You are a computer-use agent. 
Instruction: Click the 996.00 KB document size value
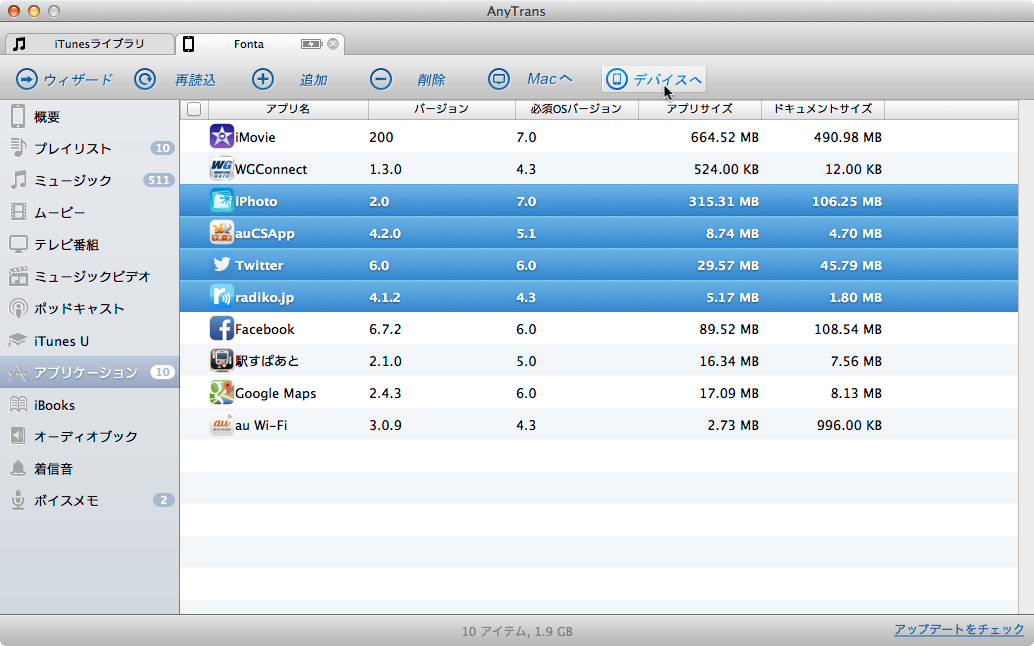tap(849, 425)
